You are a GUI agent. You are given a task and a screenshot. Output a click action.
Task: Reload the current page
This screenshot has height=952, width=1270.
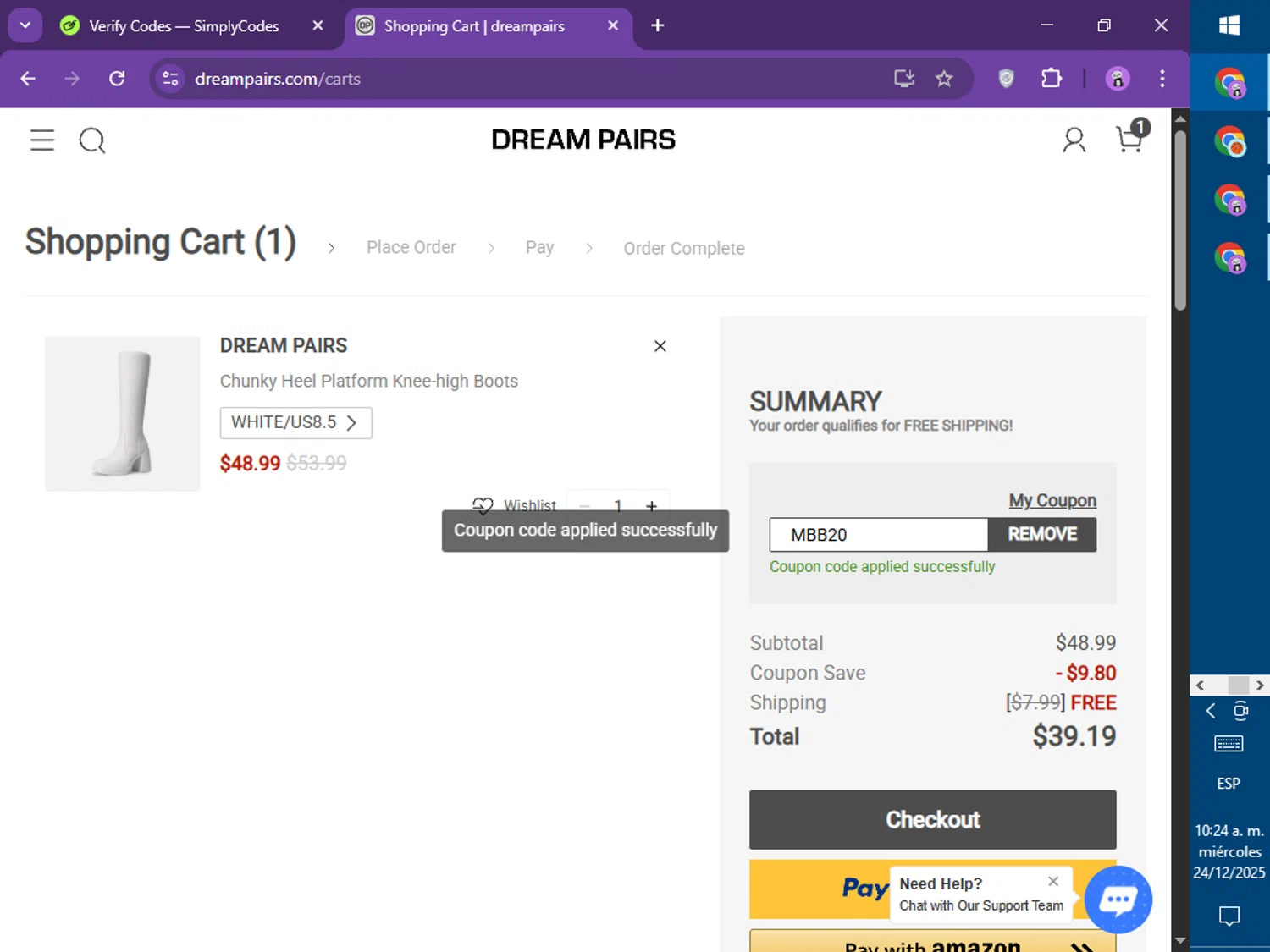point(117,79)
